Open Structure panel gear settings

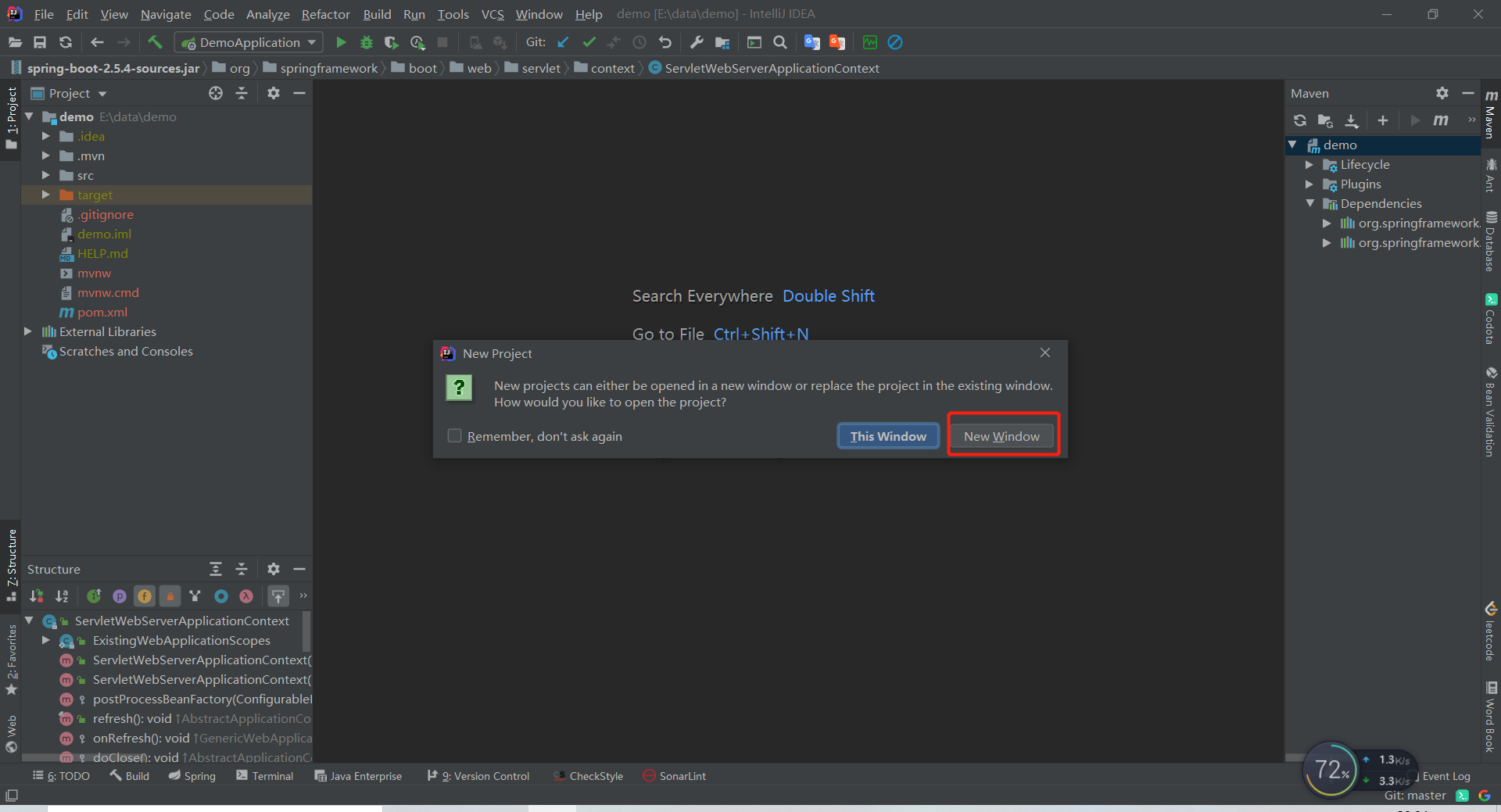pyautogui.click(x=273, y=569)
